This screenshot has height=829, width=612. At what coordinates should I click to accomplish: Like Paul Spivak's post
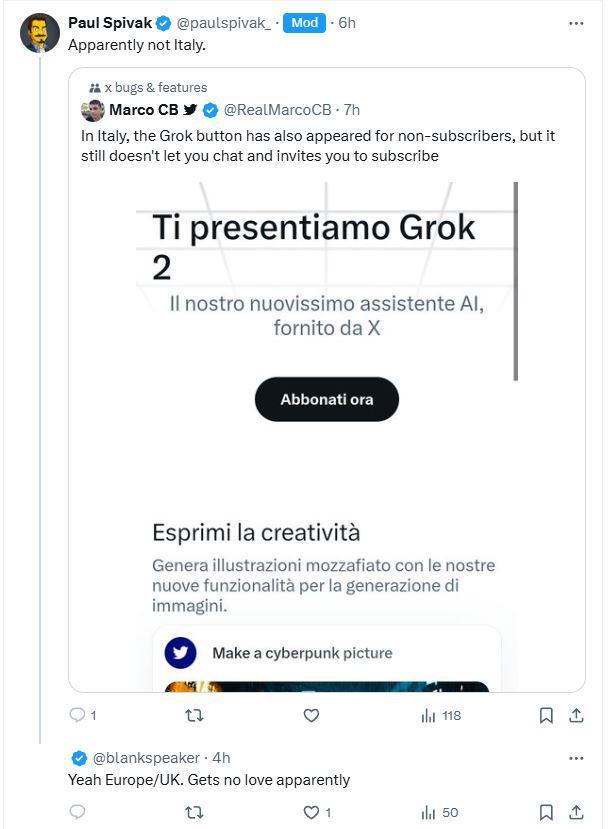[x=311, y=715]
